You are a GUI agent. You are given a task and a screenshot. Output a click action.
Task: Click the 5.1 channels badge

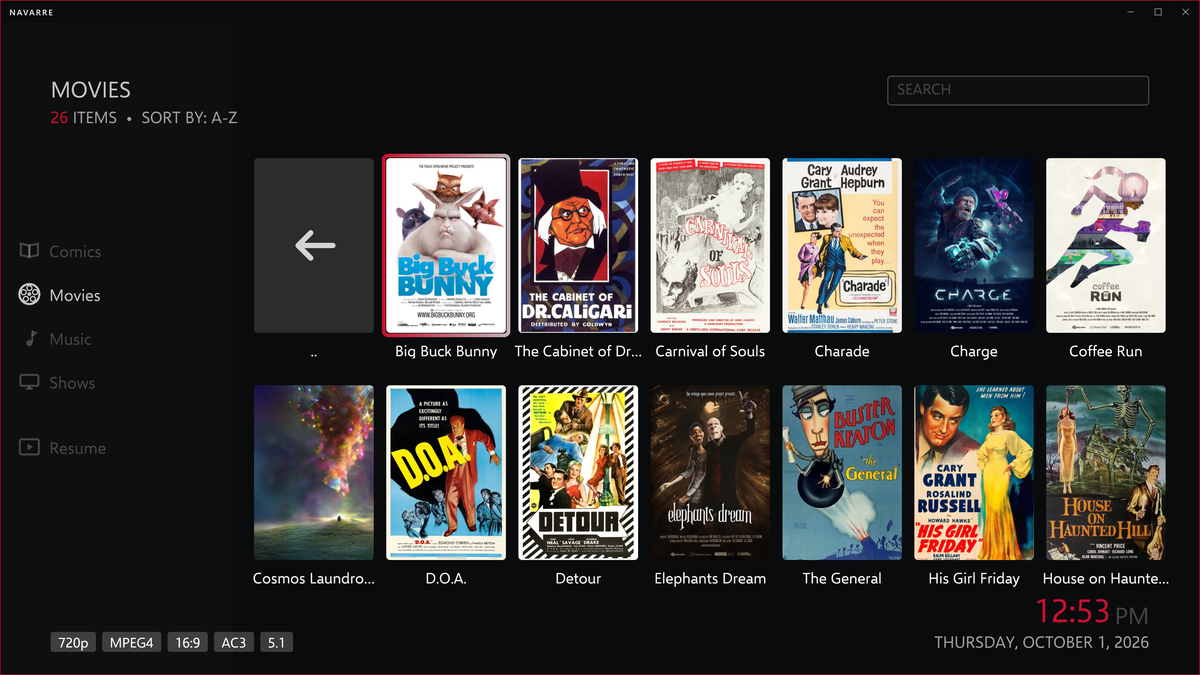coord(277,643)
